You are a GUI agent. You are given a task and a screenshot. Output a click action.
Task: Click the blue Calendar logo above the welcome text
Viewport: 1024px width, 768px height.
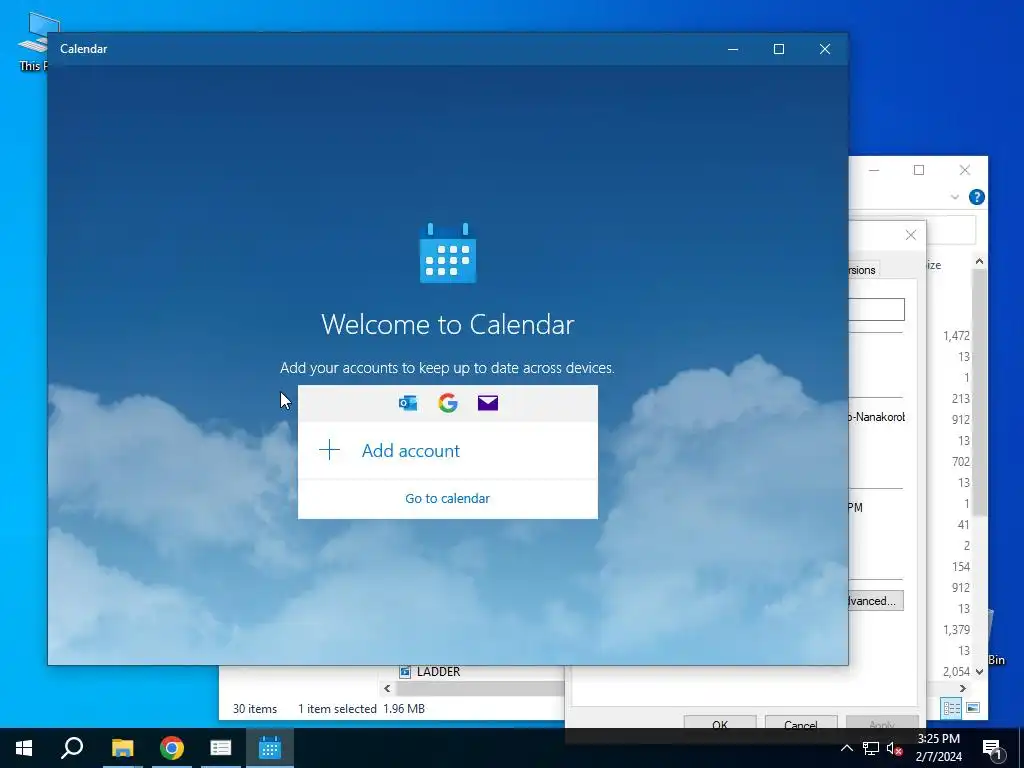[448, 253]
